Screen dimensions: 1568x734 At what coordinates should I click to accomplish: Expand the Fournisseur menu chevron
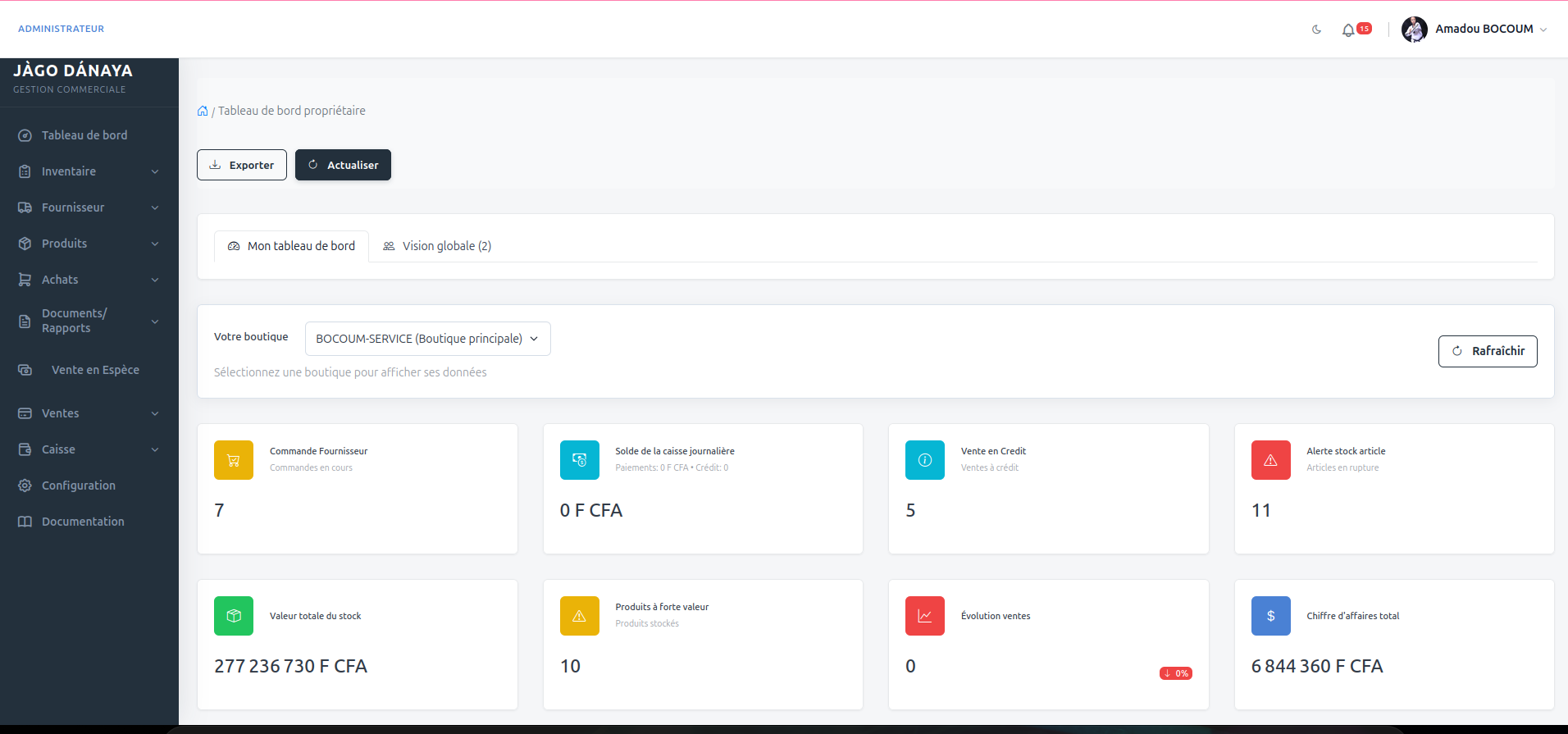click(x=155, y=207)
